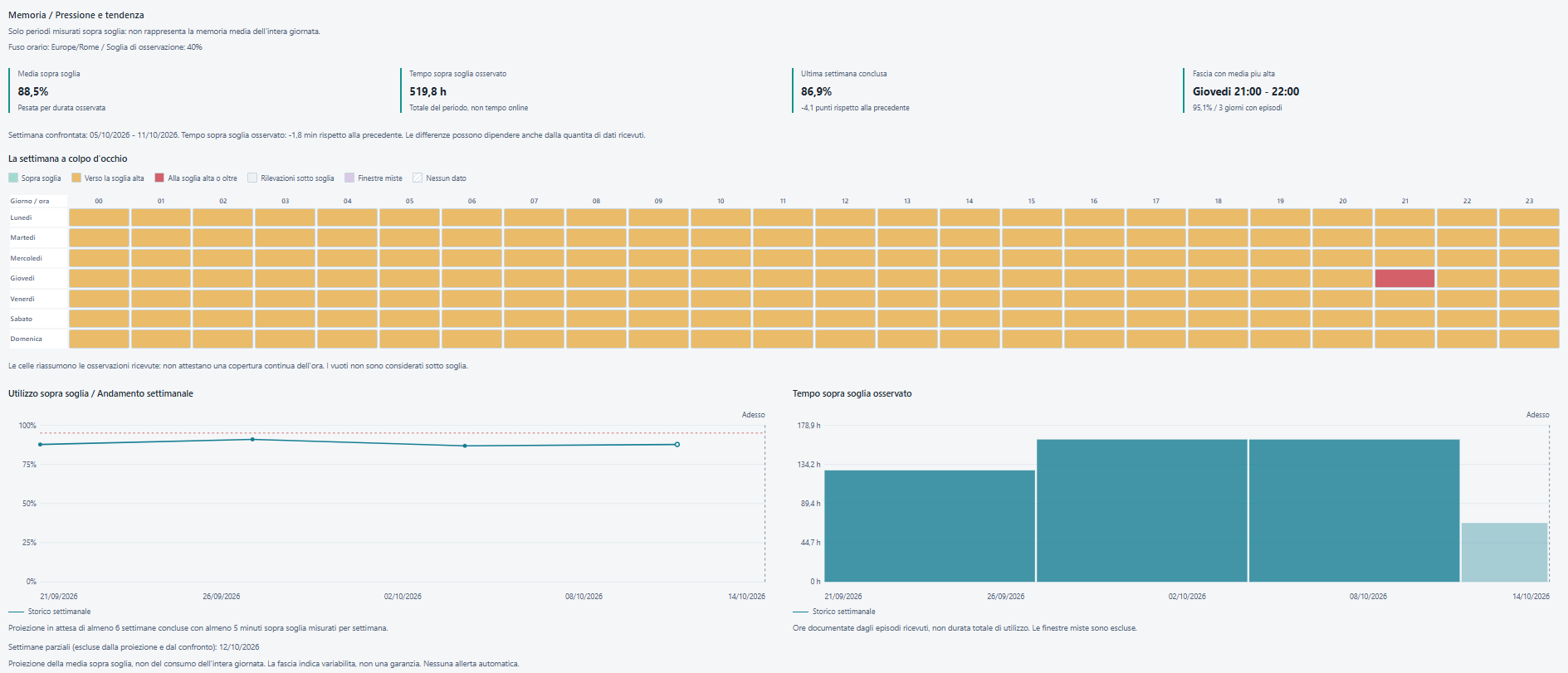Click the highest point on the weekly line
Viewport: 1568px width, 673px height.
[252, 439]
